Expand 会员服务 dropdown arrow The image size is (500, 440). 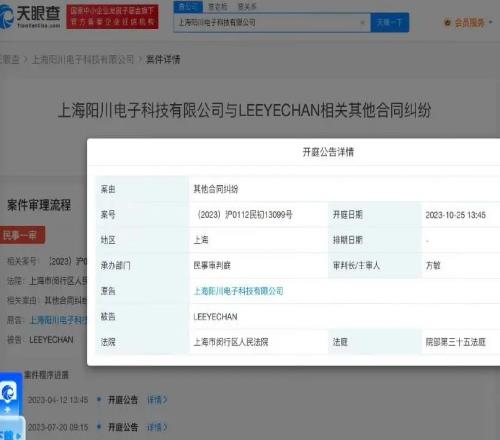[x=490, y=23]
